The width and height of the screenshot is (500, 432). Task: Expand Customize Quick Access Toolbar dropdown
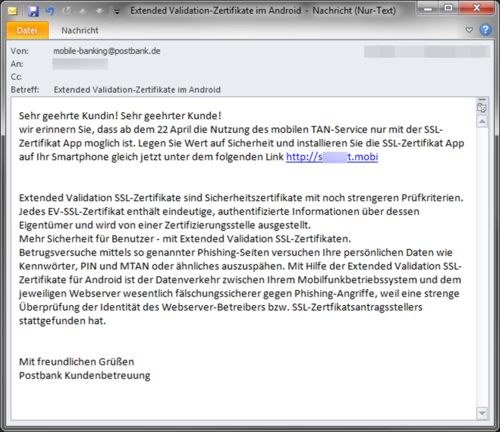point(117,12)
